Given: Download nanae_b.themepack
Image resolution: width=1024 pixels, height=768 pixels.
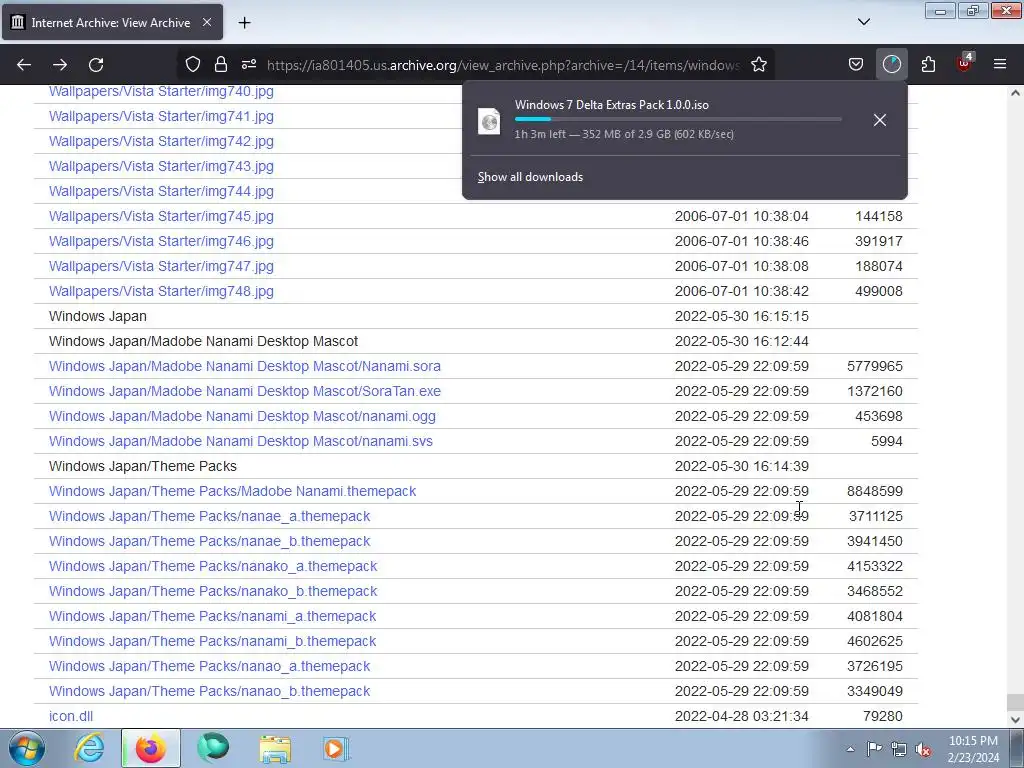Looking at the screenshot, I should click(x=210, y=541).
